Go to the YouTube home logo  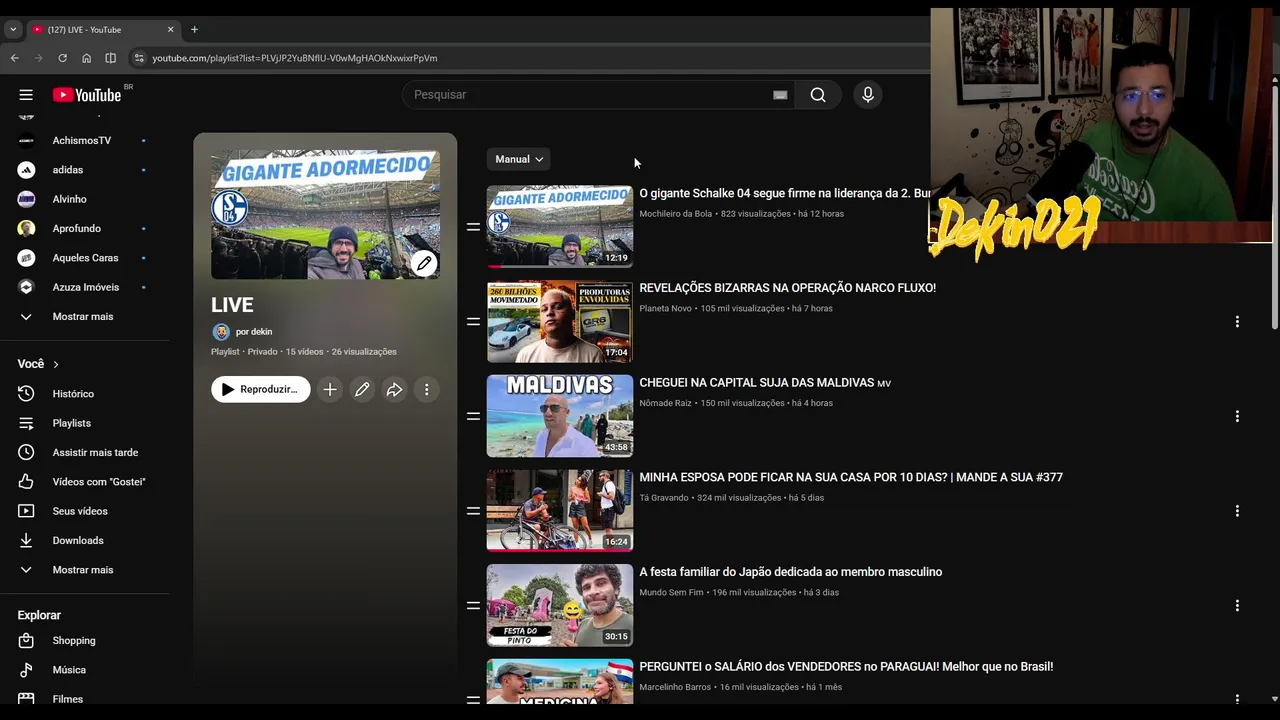click(x=87, y=95)
